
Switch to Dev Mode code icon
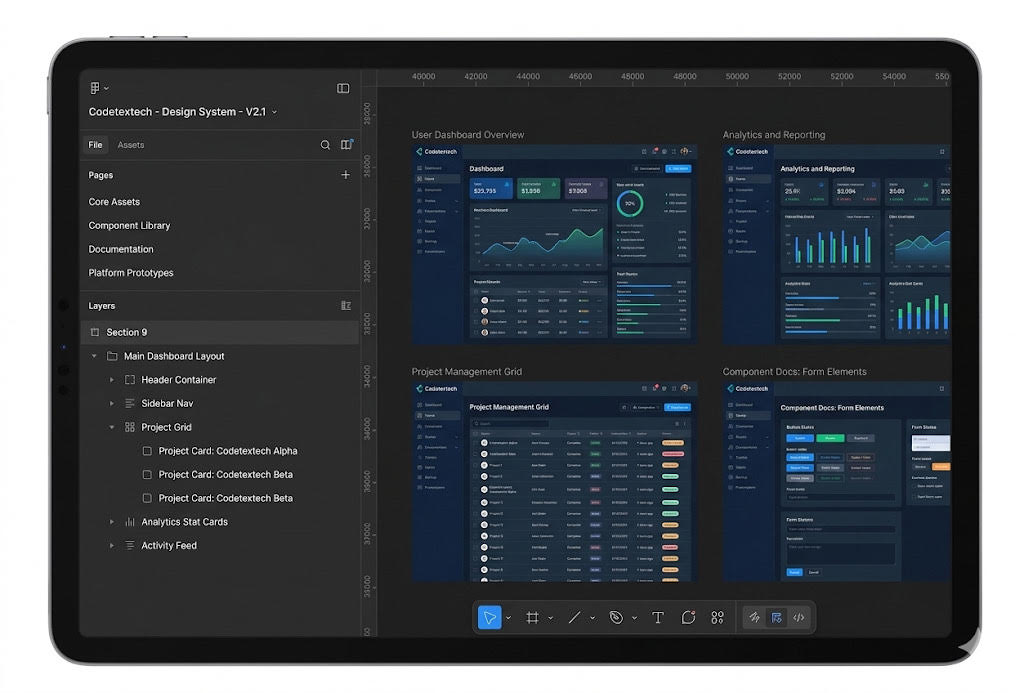(x=799, y=617)
